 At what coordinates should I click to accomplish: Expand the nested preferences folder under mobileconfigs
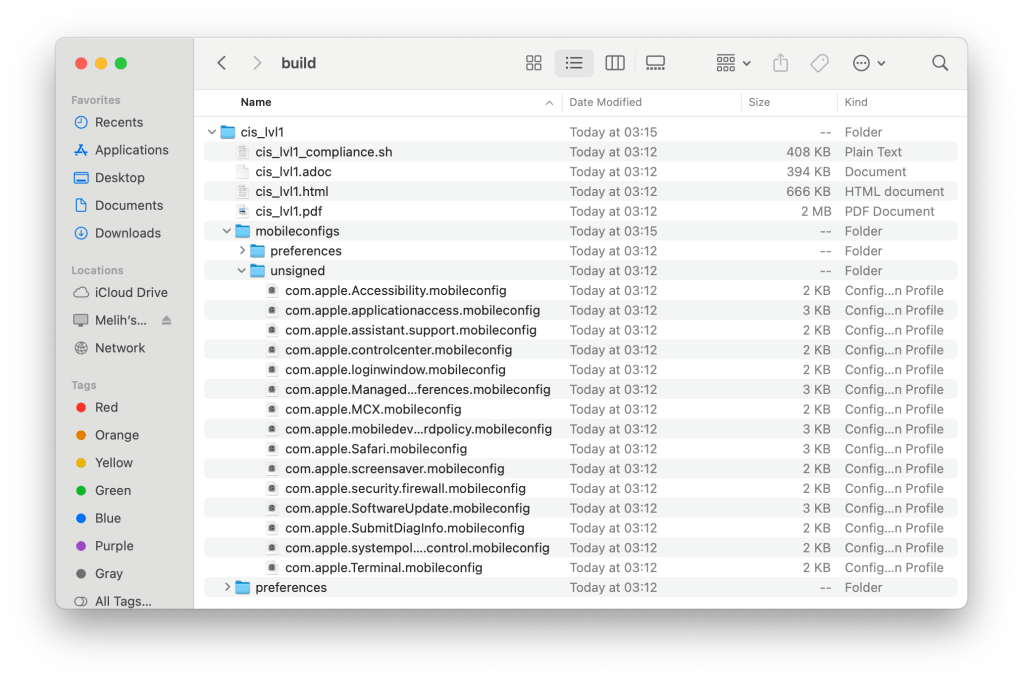[x=242, y=251]
